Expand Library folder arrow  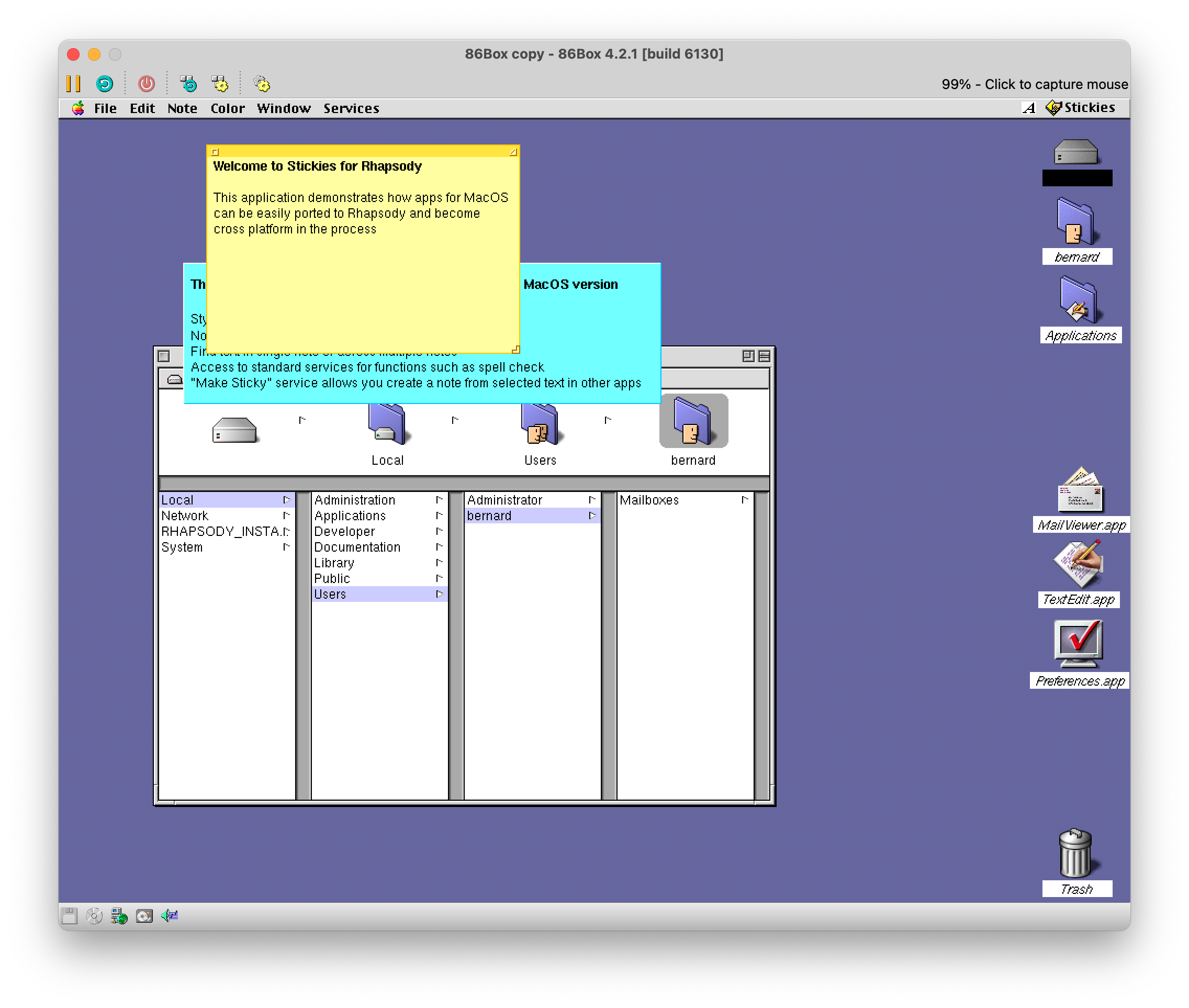coord(440,563)
